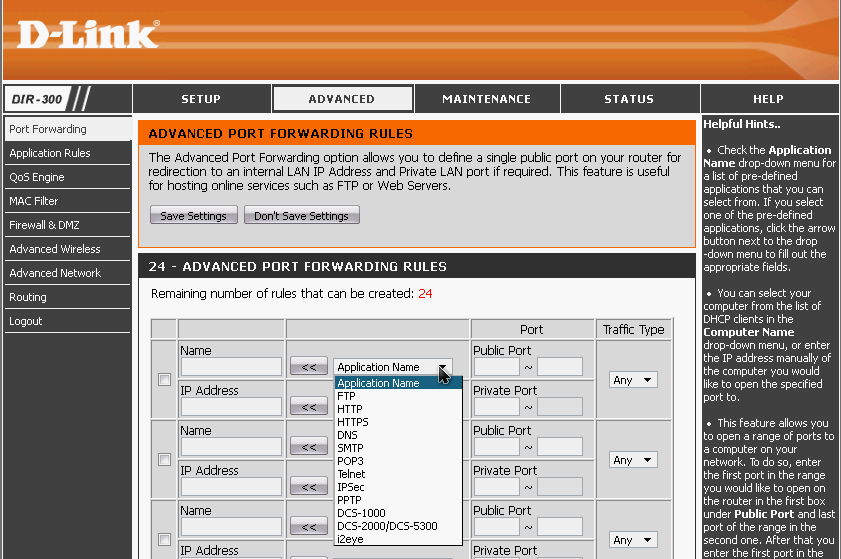
Task: Expand the second rule's Traffic Type dropdown
Action: tap(633, 460)
